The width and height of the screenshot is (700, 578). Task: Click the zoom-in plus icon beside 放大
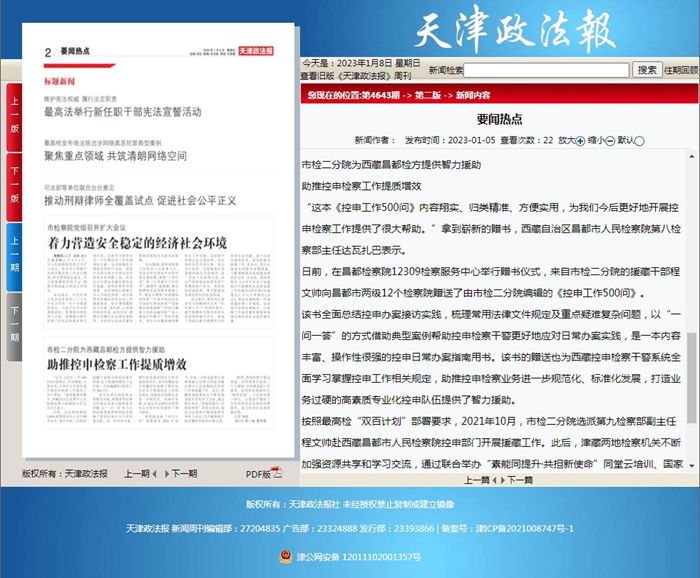tap(580, 141)
